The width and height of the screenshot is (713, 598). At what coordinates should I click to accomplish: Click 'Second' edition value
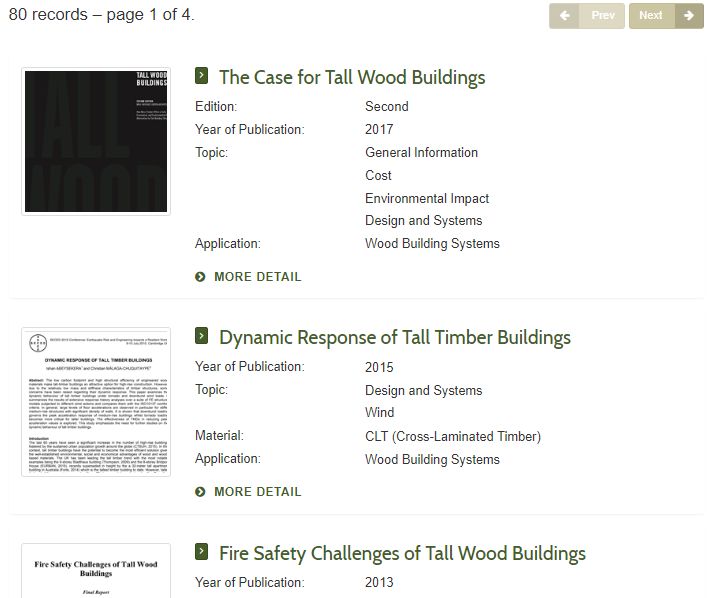387,106
